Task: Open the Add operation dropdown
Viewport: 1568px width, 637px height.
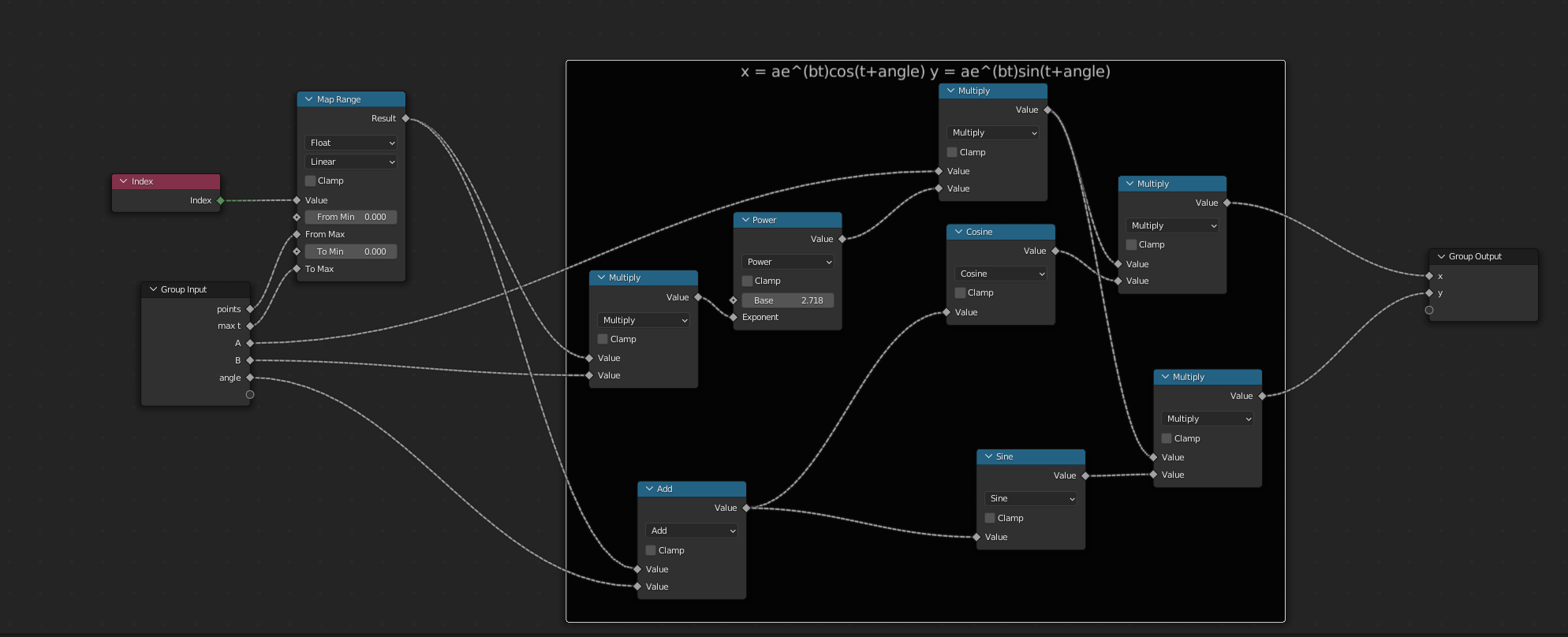Action: point(691,531)
